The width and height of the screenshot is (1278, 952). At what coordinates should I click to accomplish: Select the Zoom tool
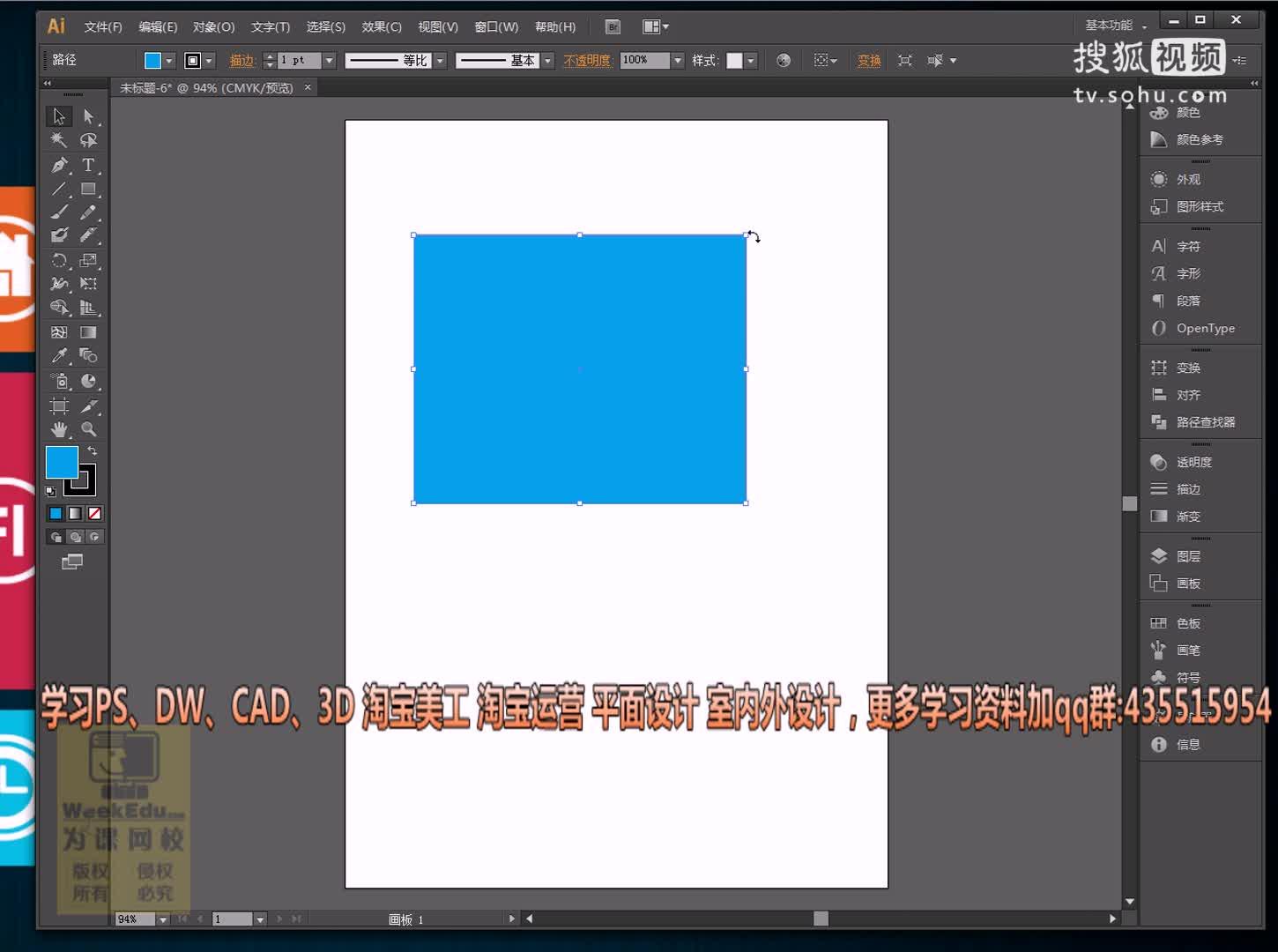coord(89,429)
